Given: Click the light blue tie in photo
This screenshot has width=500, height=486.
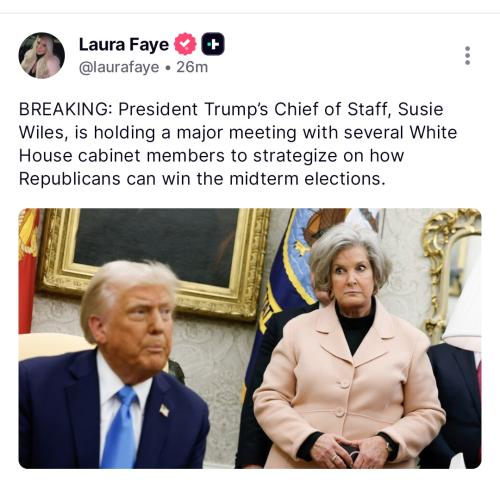Looking at the screenshot, I should click(121, 427).
